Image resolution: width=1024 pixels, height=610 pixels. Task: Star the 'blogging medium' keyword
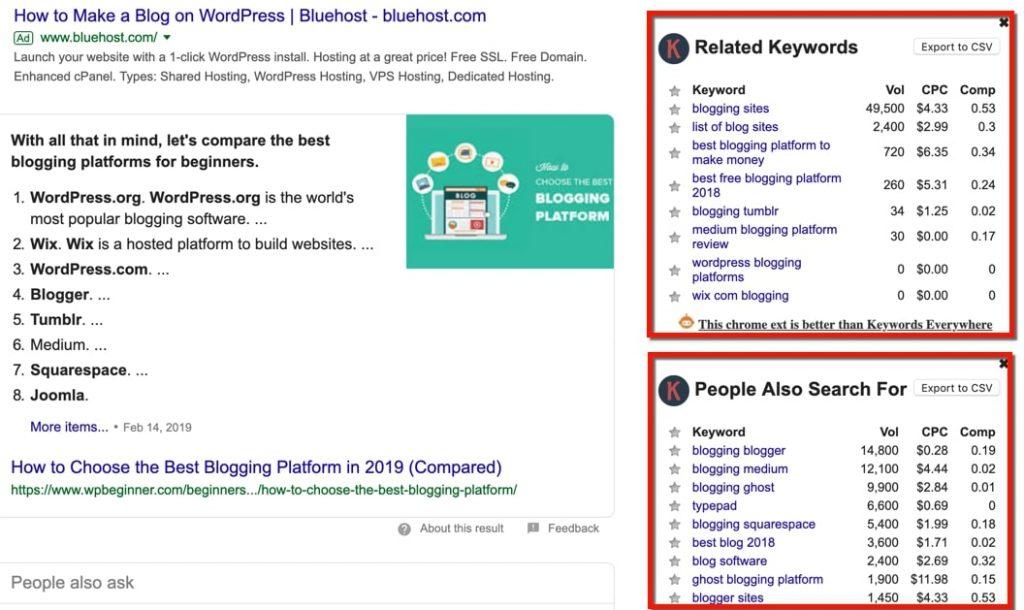(675, 469)
